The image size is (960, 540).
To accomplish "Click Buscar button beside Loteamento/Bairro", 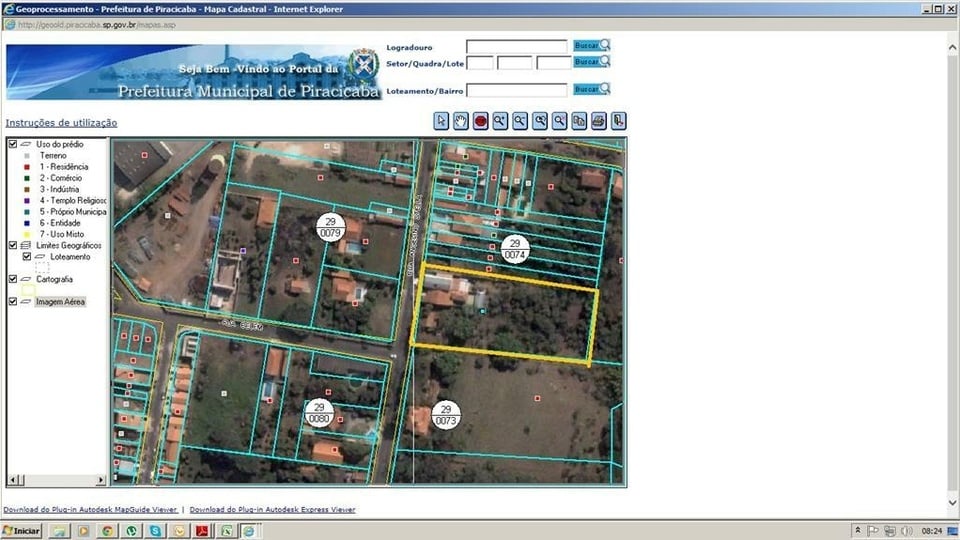I will (591, 89).
